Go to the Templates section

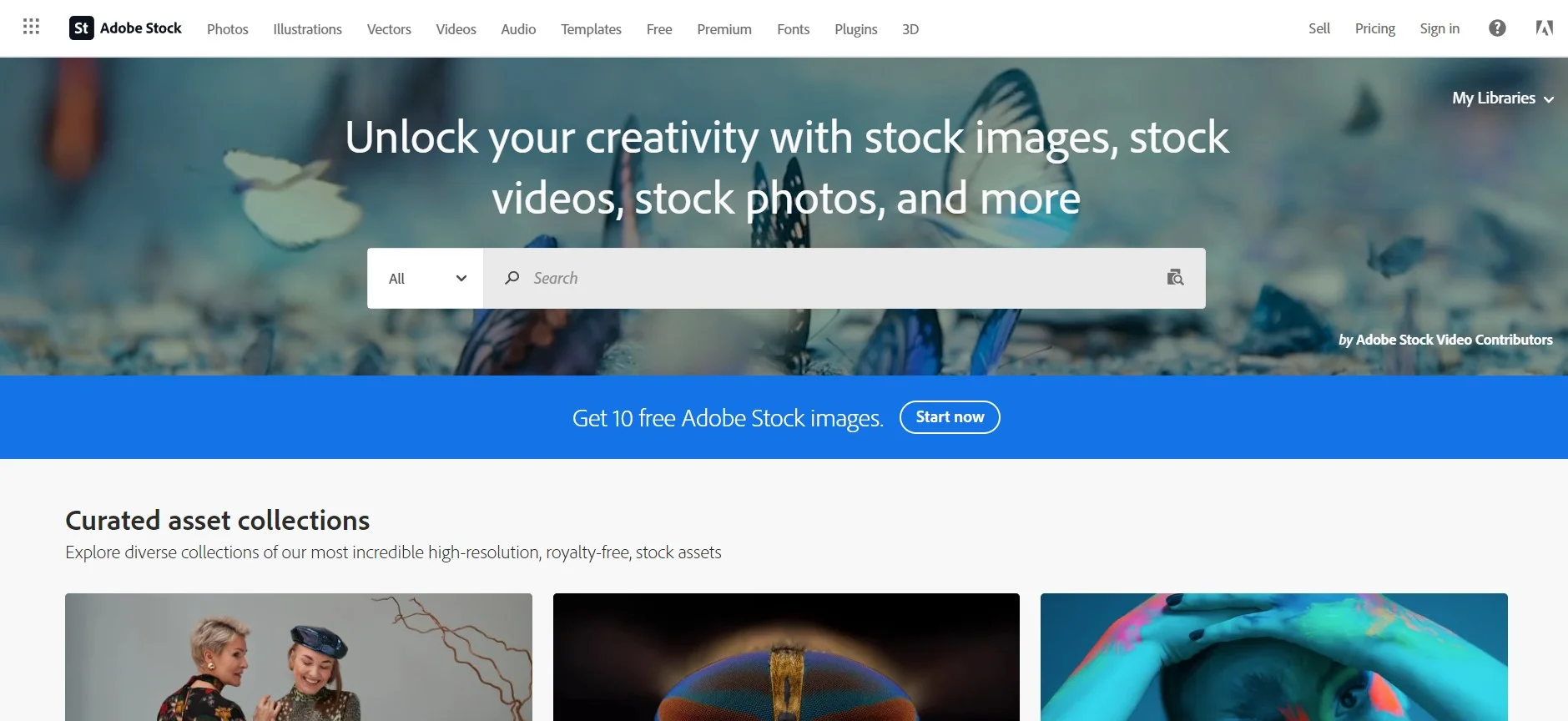pyautogui.click(x=591, y=29)
